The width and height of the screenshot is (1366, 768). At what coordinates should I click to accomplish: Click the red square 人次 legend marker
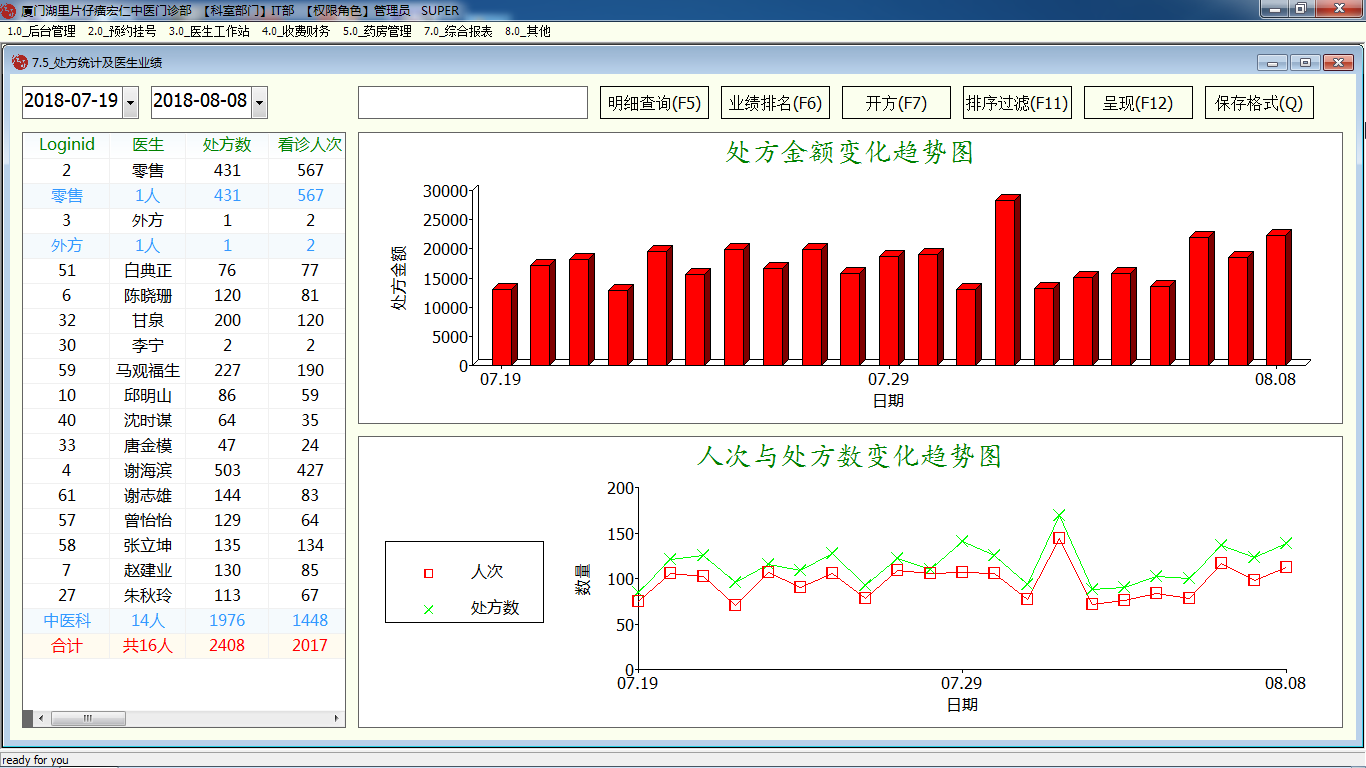[x=429, y=573]
